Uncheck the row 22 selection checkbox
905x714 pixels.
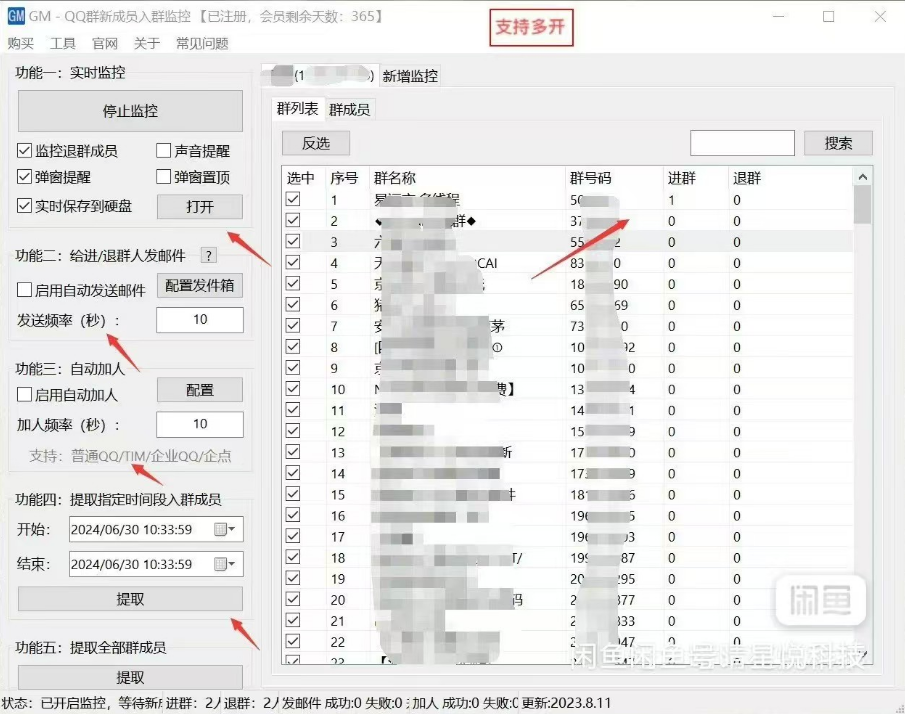[x=293, y=641]
